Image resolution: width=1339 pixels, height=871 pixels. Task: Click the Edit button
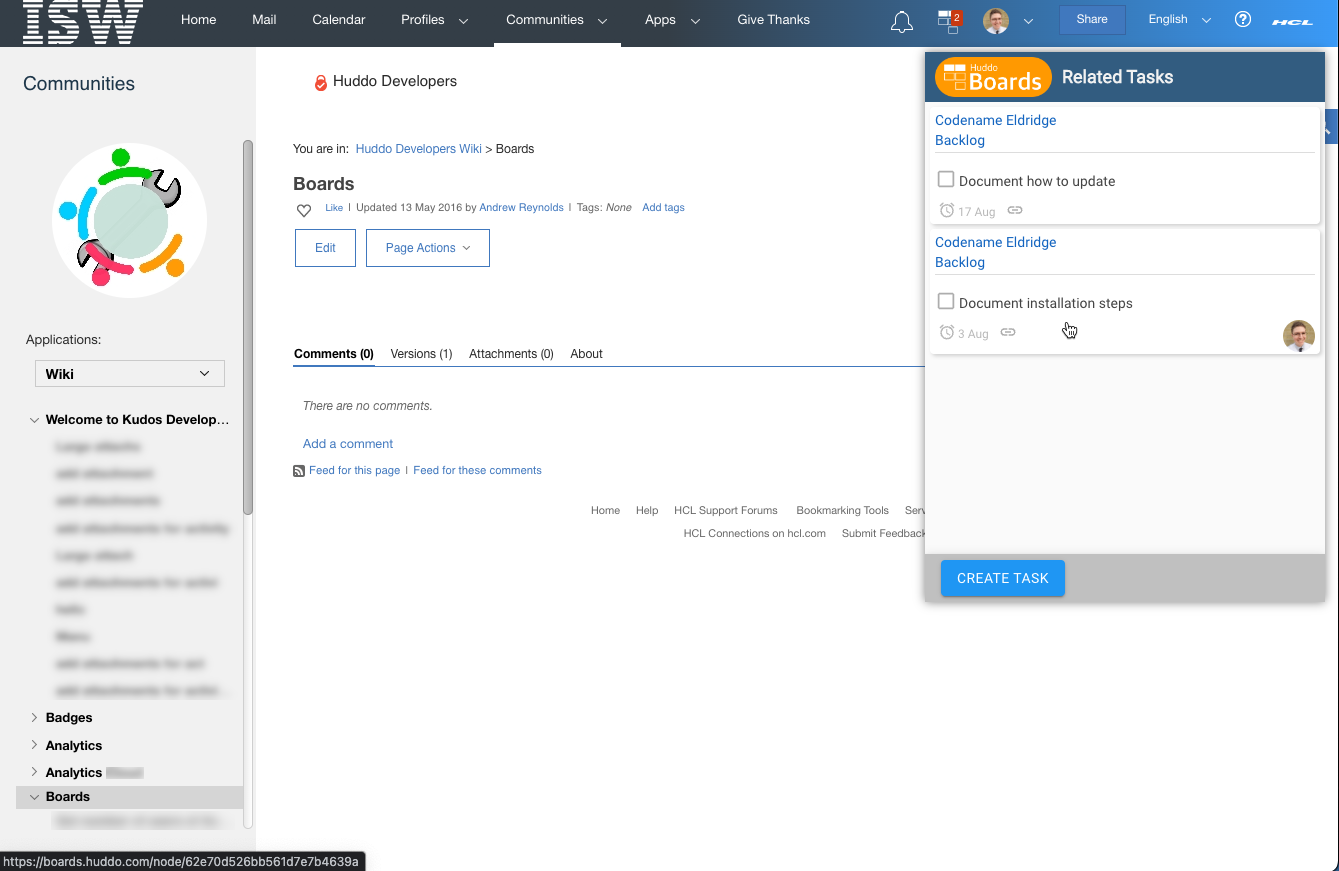325,248
